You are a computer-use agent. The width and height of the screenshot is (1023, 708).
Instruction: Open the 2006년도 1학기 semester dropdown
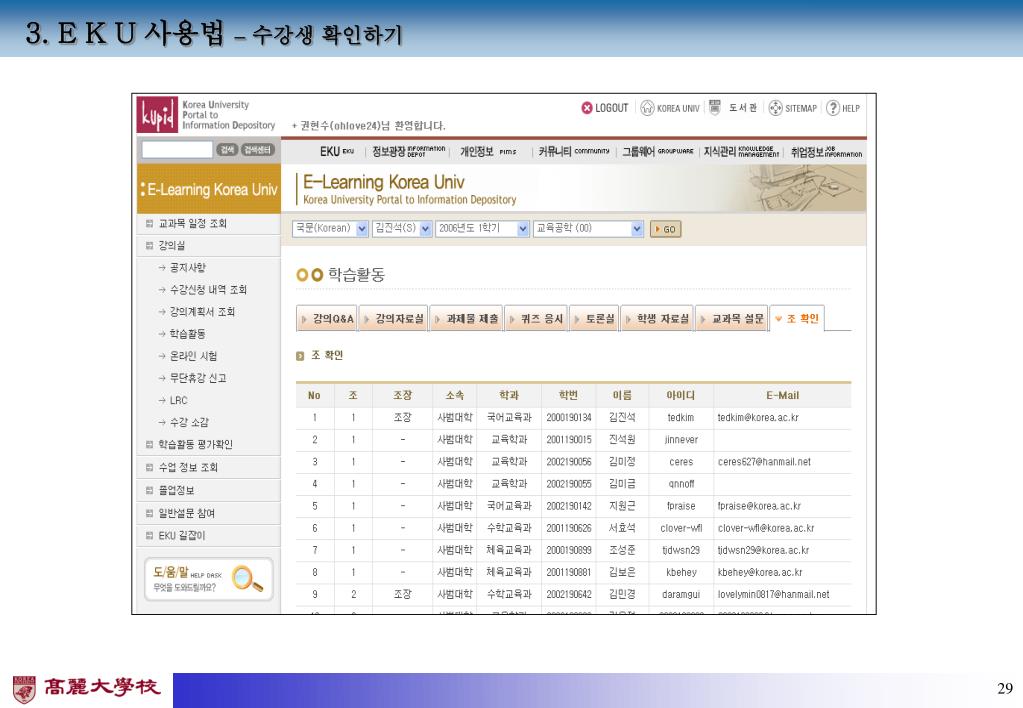[482, 228]
